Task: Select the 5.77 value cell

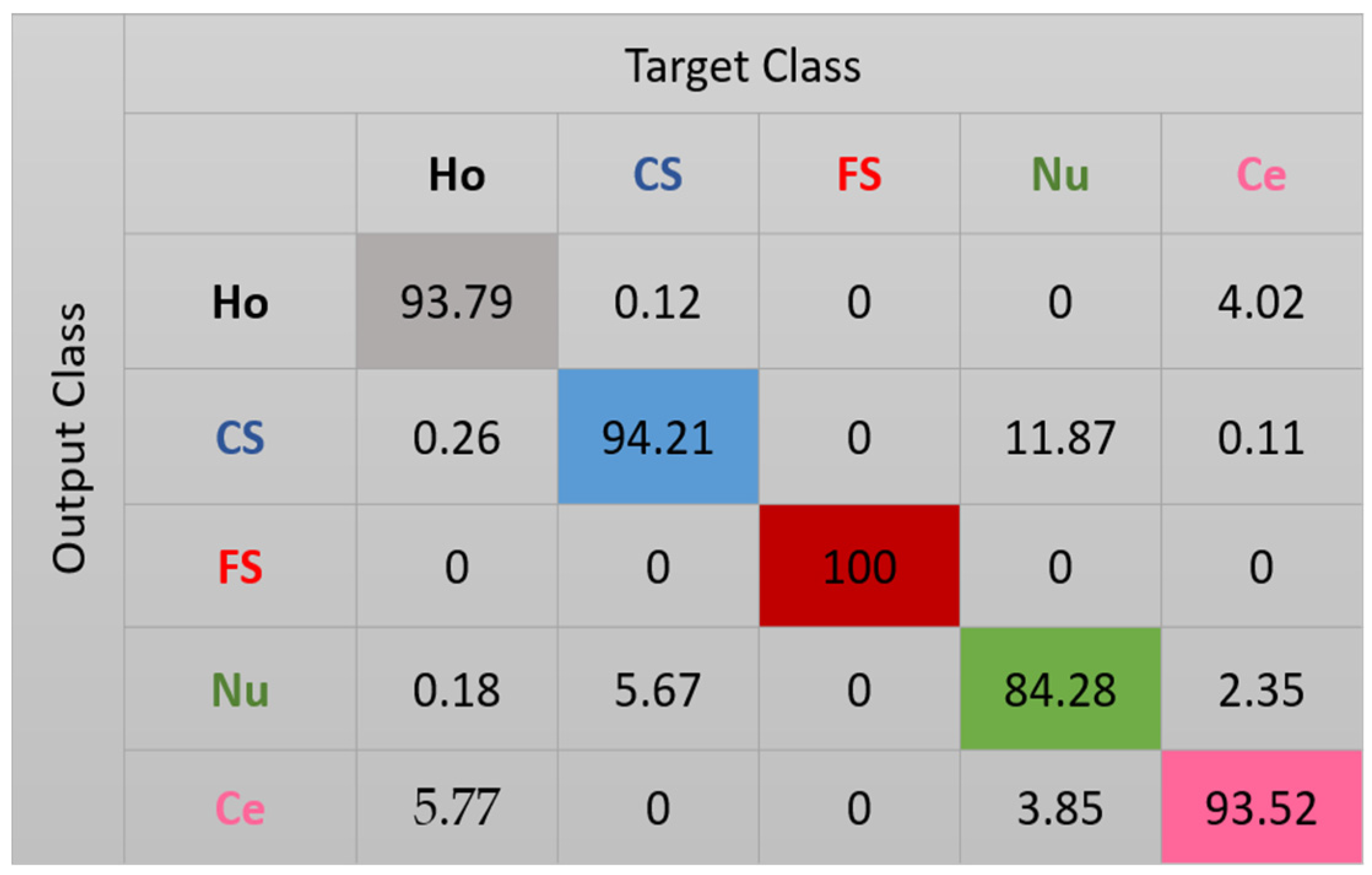Action: tap(457, 808)
